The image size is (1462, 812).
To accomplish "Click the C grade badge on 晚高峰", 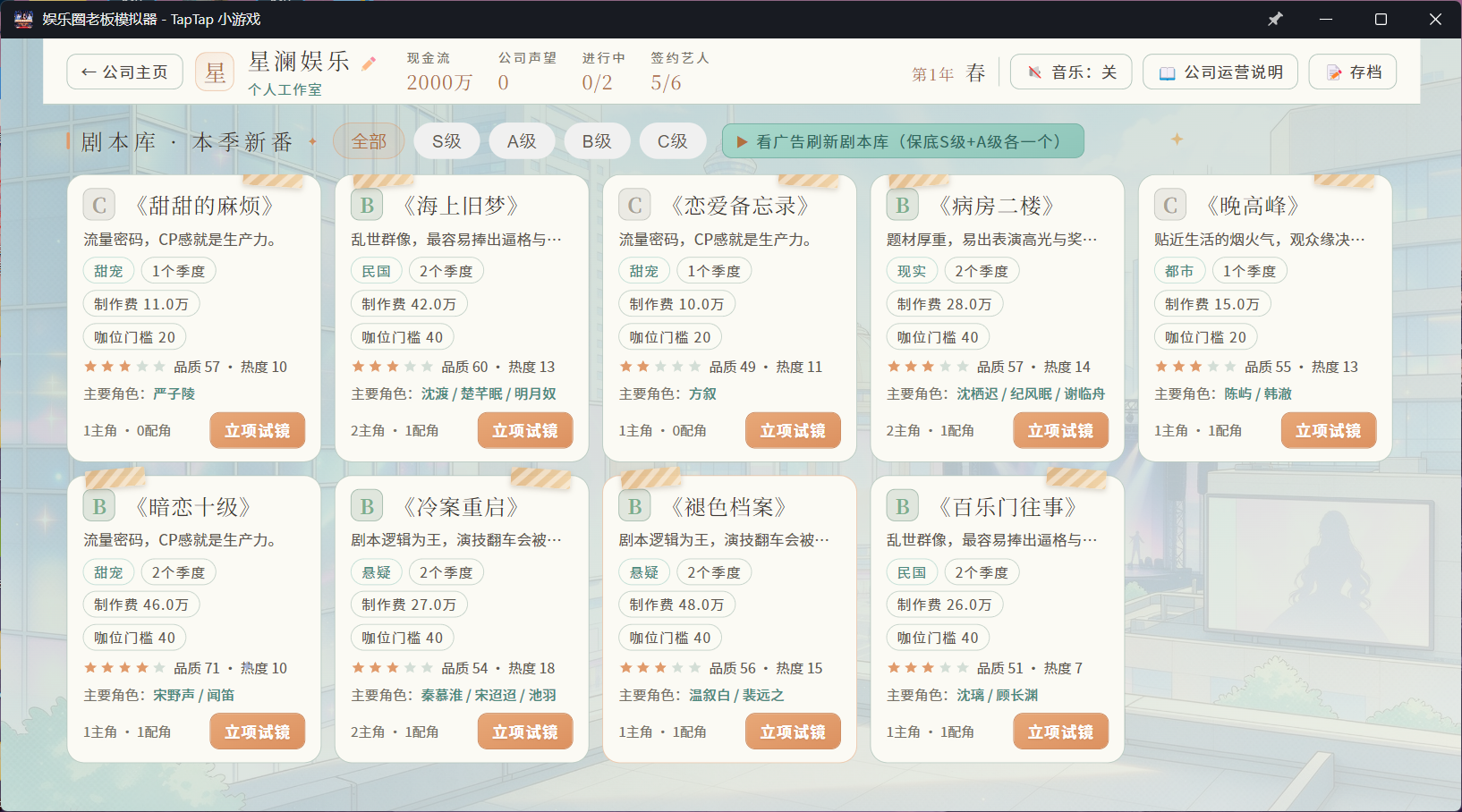I will (1170, 206).
